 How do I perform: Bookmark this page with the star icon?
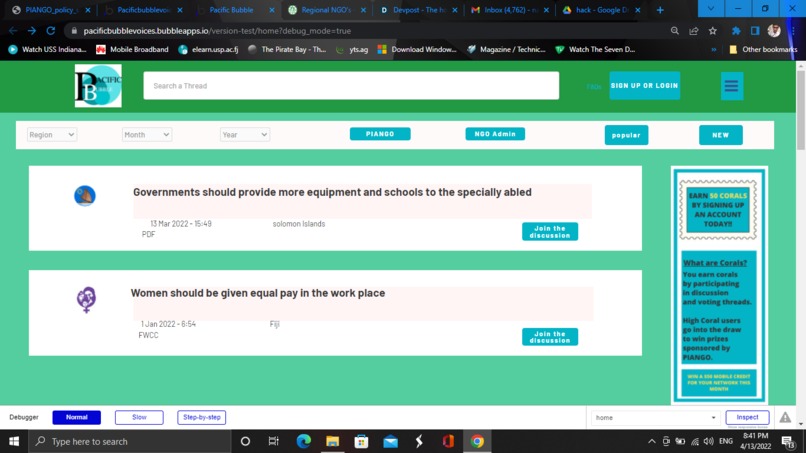pos(712,31)
